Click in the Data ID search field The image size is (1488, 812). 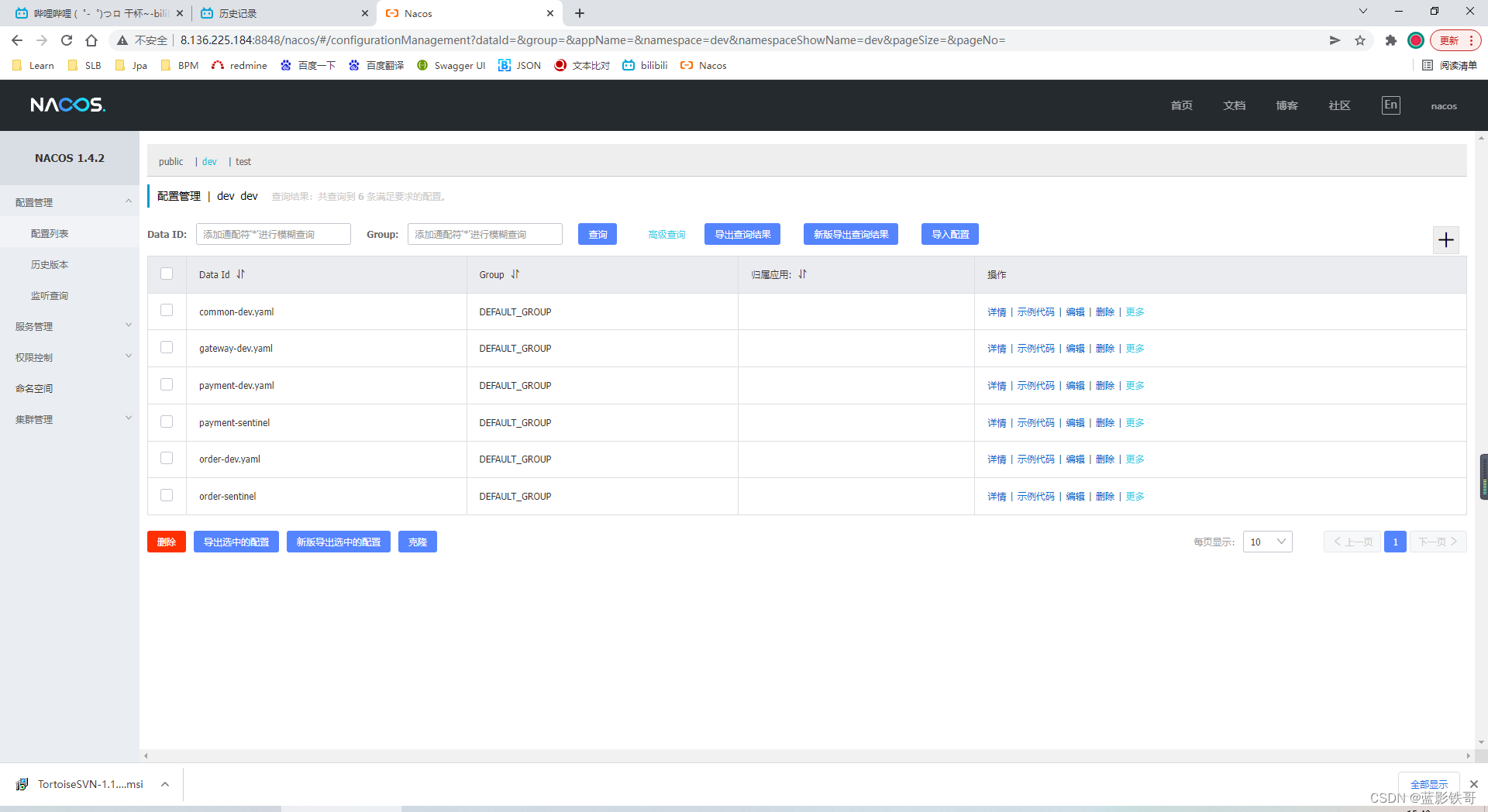[274, 234]
